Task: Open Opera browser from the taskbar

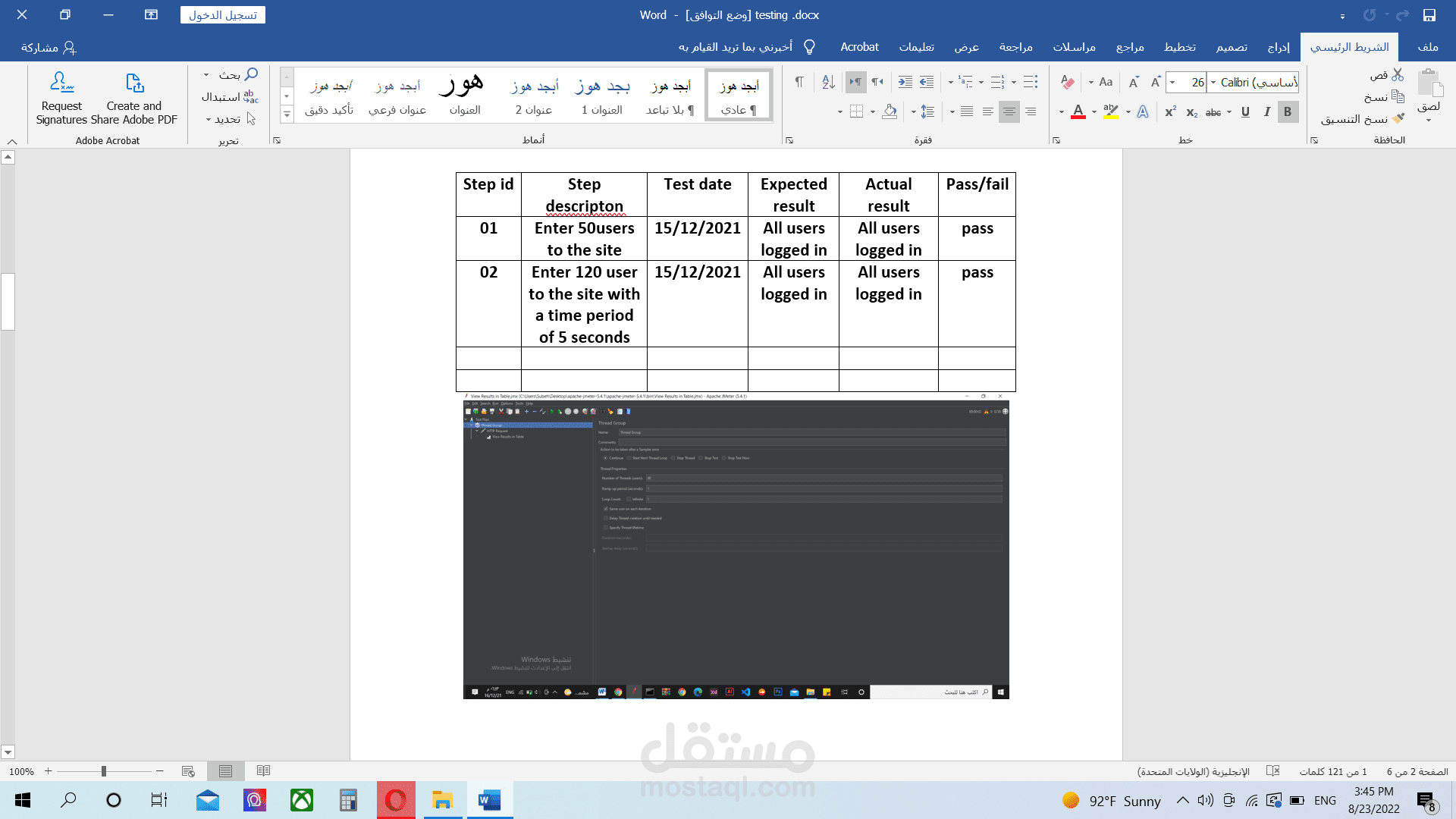Action: (x=396, y=800)
